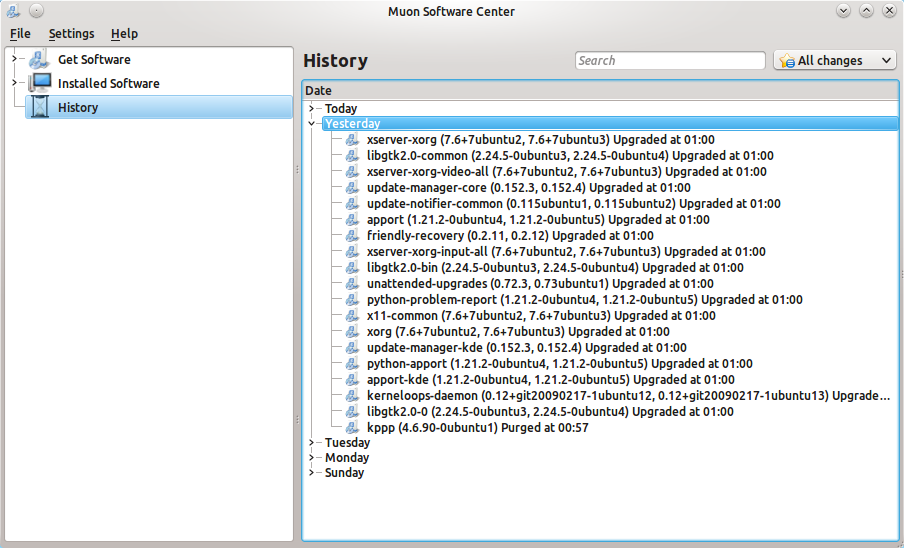Image resolution: width=904 pixels, height=548 pixels.
Task: Select the Tuesday row label
Action: pyautogui.click(x=347, y=443)
